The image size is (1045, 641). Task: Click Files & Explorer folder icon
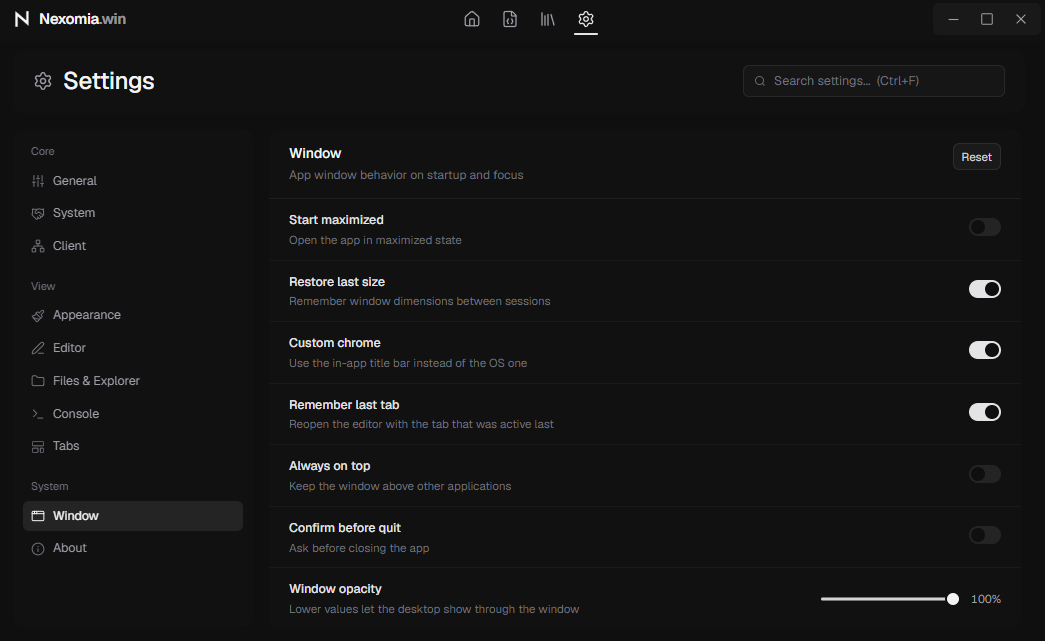[38, 380]
